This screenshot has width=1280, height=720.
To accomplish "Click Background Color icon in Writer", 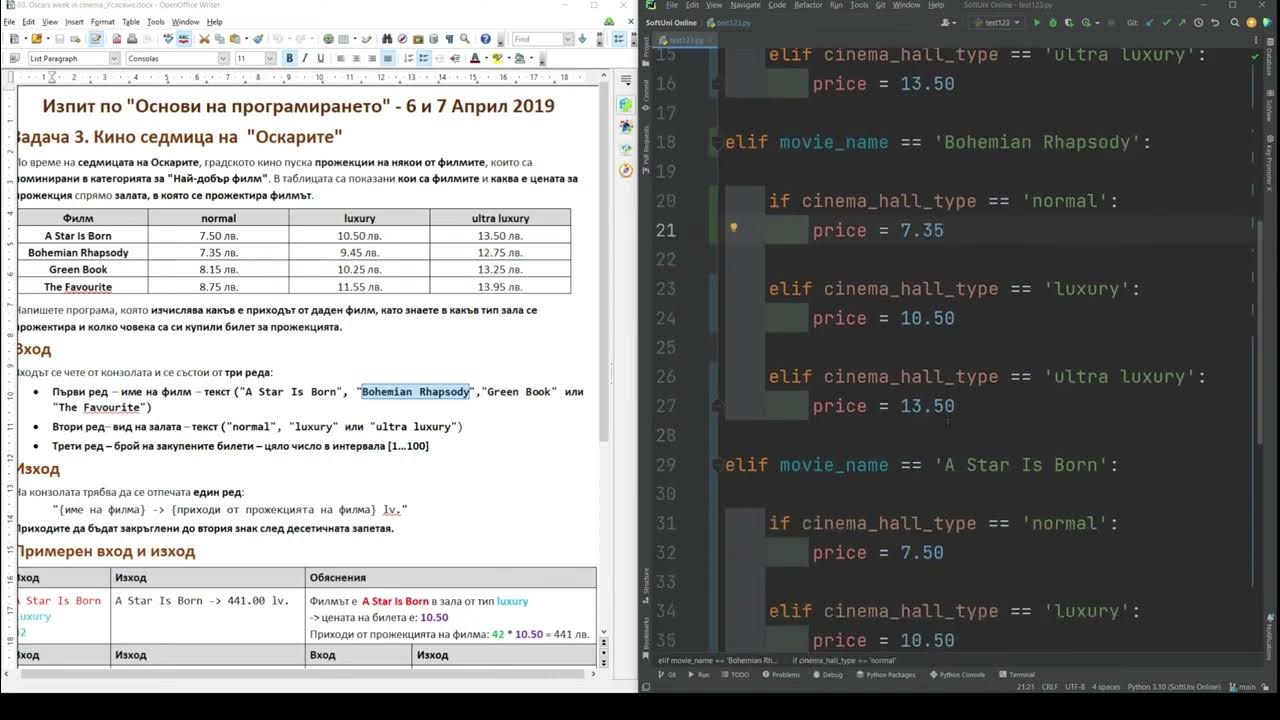I will pyautogui.click(x=520, y=58).
